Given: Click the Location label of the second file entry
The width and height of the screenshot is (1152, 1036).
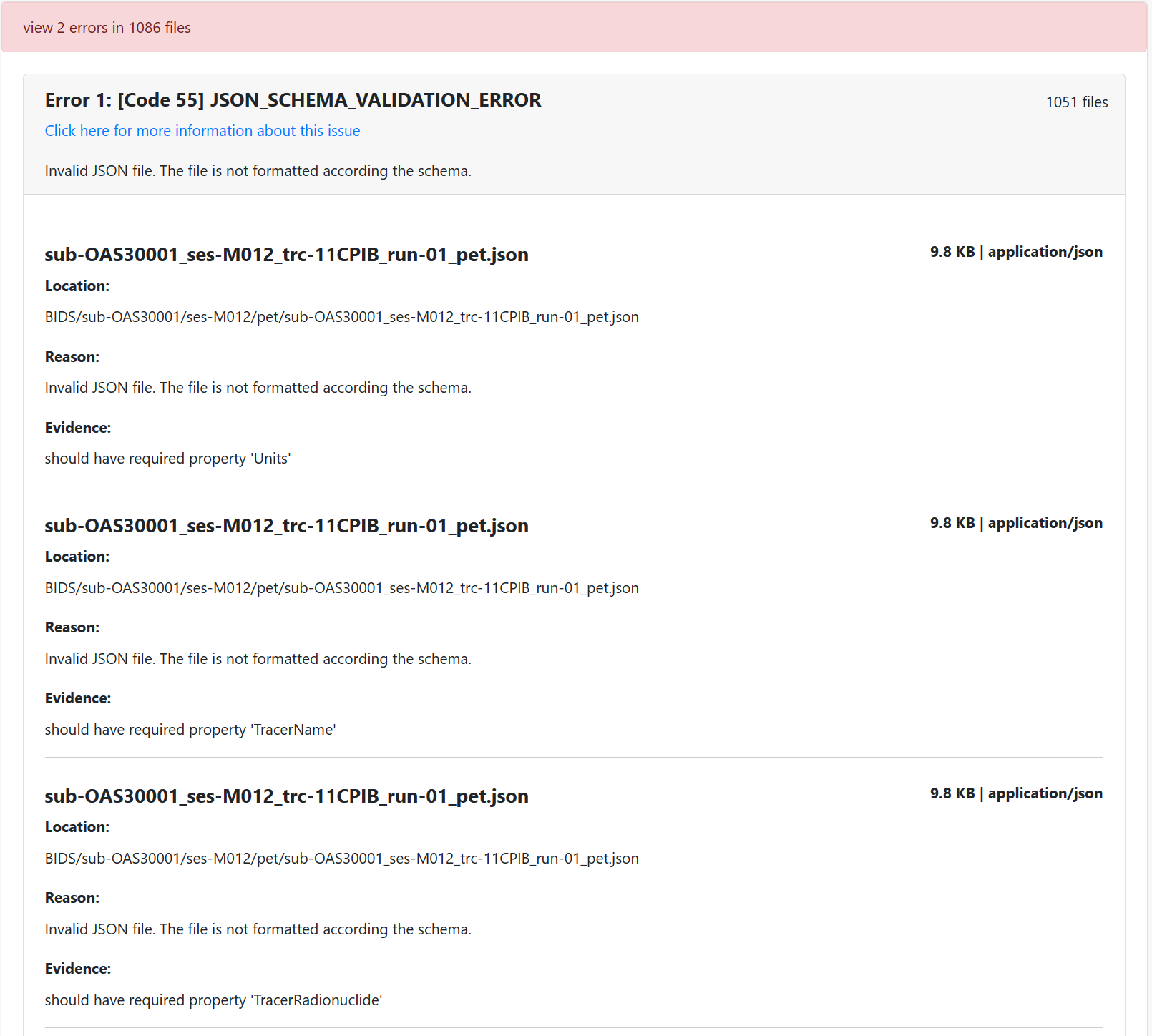Looking at the screenshot, I should (77, 556).
